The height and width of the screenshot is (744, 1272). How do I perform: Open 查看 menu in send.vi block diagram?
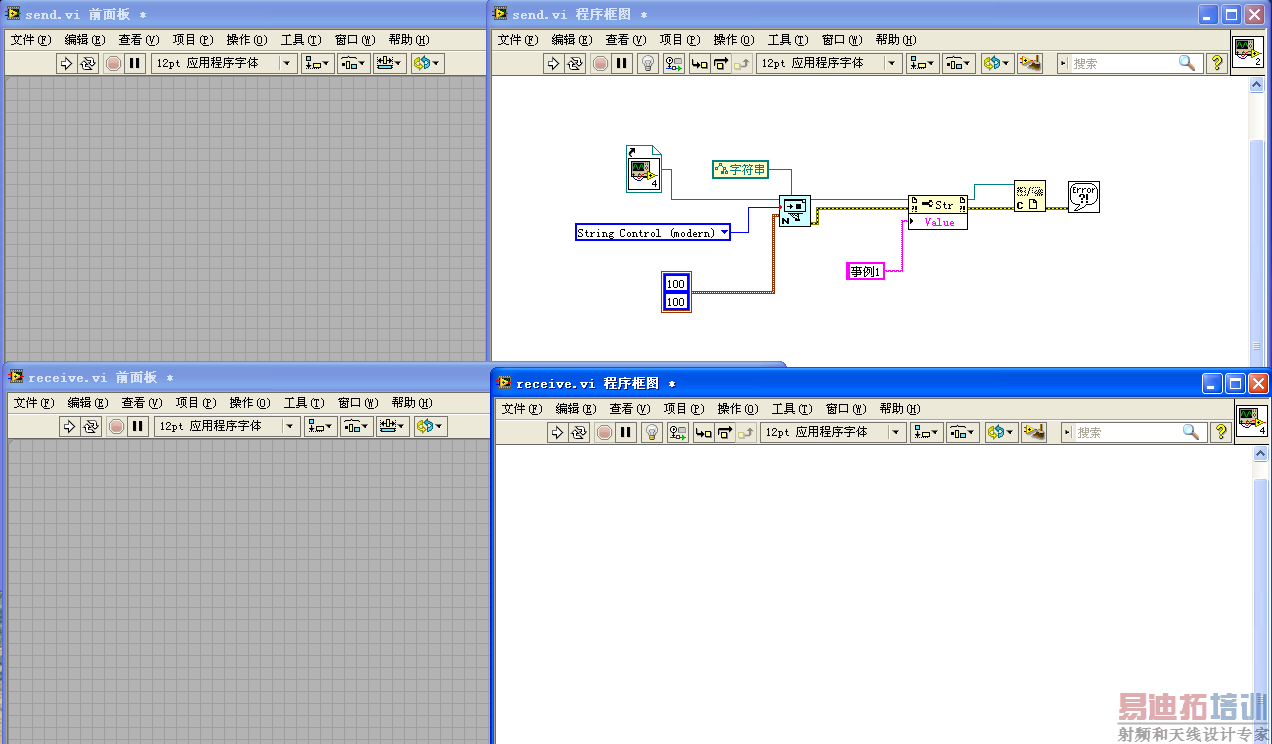pos(625,40)
